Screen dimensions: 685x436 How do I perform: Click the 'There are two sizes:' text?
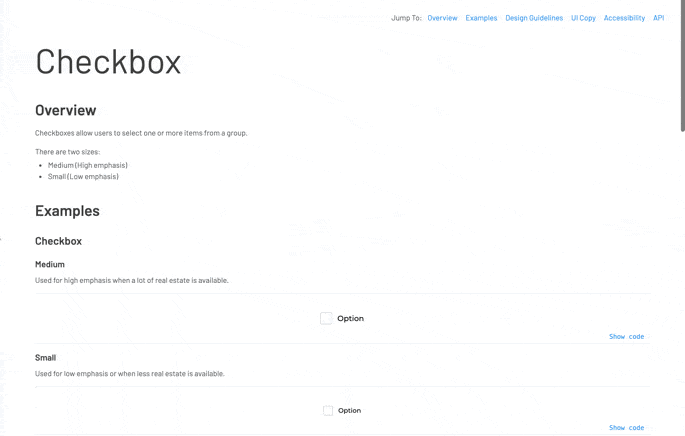click(67, 152)
